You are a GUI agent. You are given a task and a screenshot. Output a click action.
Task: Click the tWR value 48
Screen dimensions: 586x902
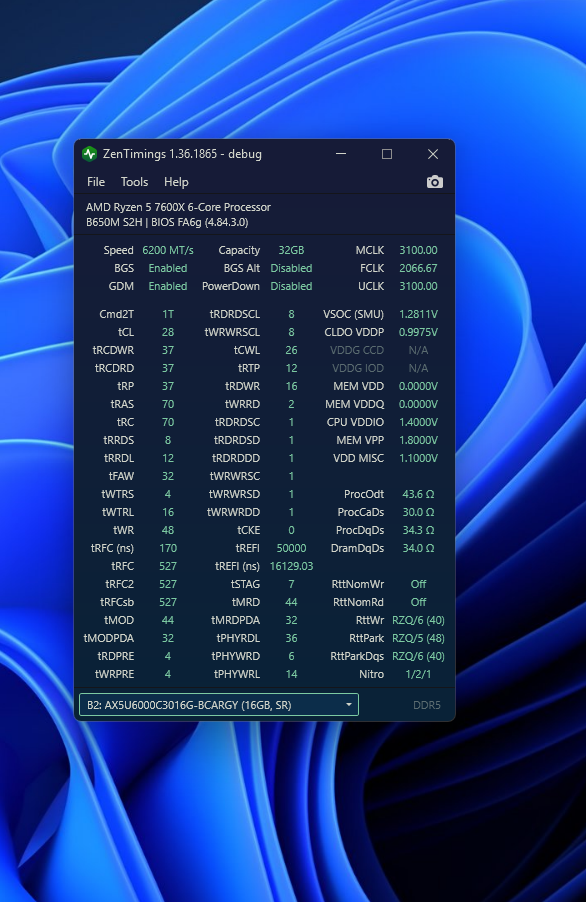[x=168, y=530]
